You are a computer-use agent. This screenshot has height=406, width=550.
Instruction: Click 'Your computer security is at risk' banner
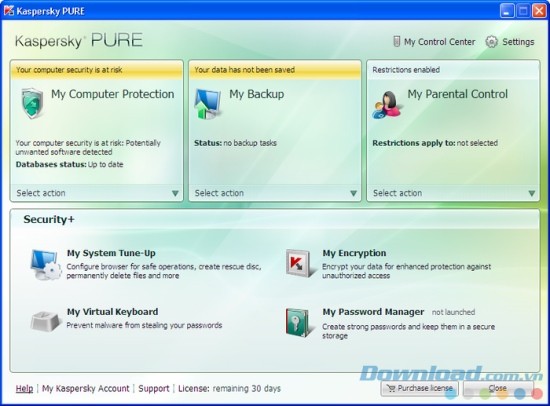pos(96,70)
